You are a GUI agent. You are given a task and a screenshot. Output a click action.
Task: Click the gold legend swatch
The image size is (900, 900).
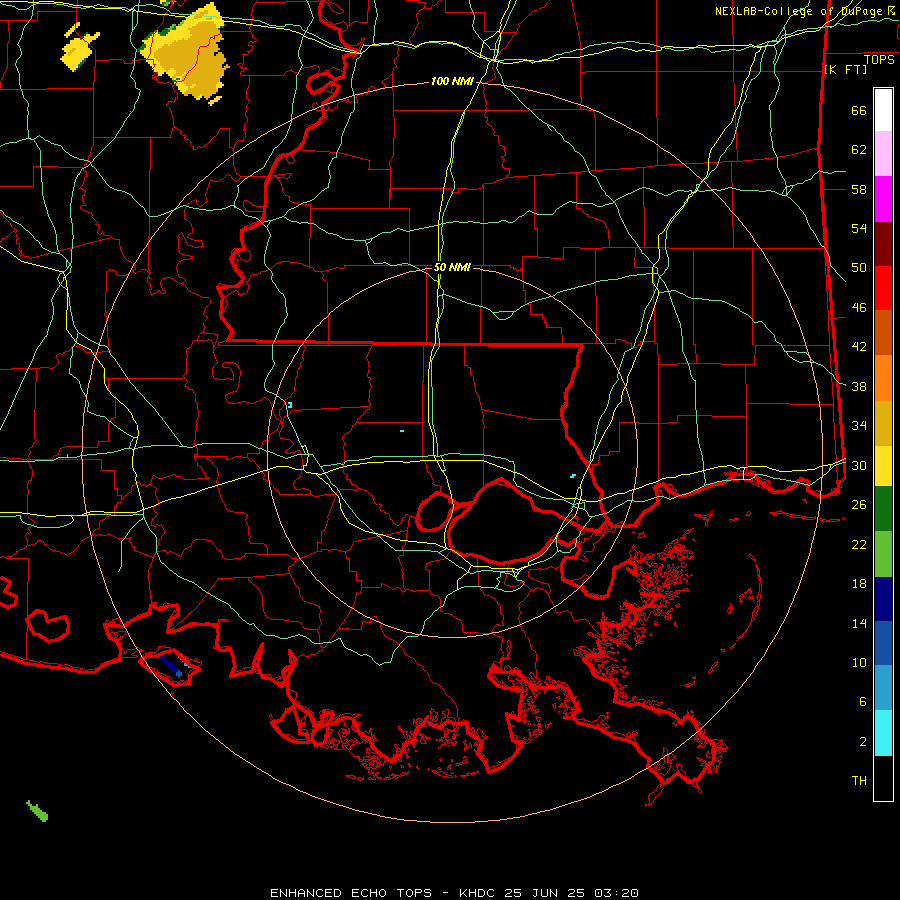tap(883, 423)
